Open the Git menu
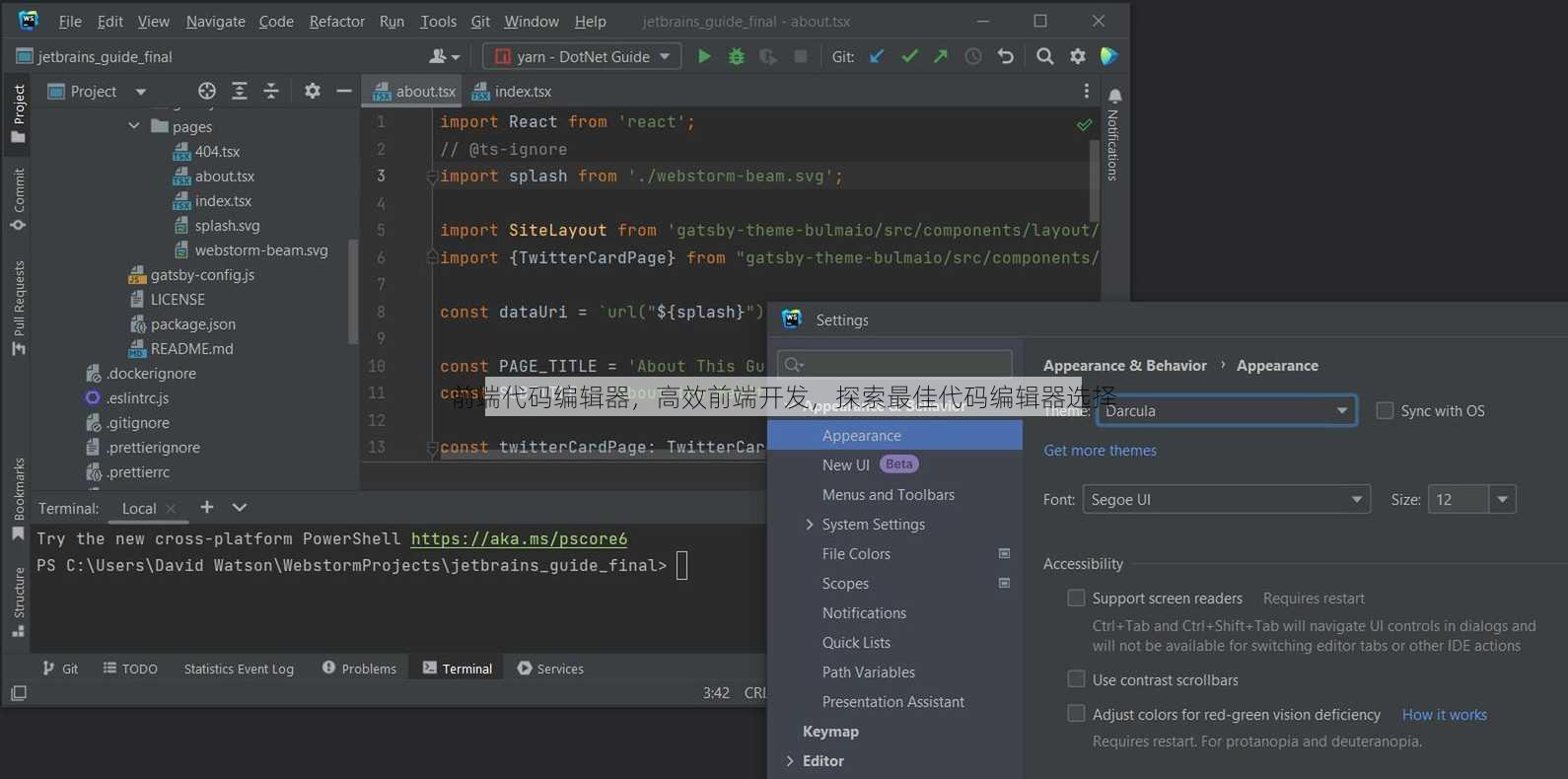The width and height of the screenshot is (1568, 779). click(x=480, y=21)
